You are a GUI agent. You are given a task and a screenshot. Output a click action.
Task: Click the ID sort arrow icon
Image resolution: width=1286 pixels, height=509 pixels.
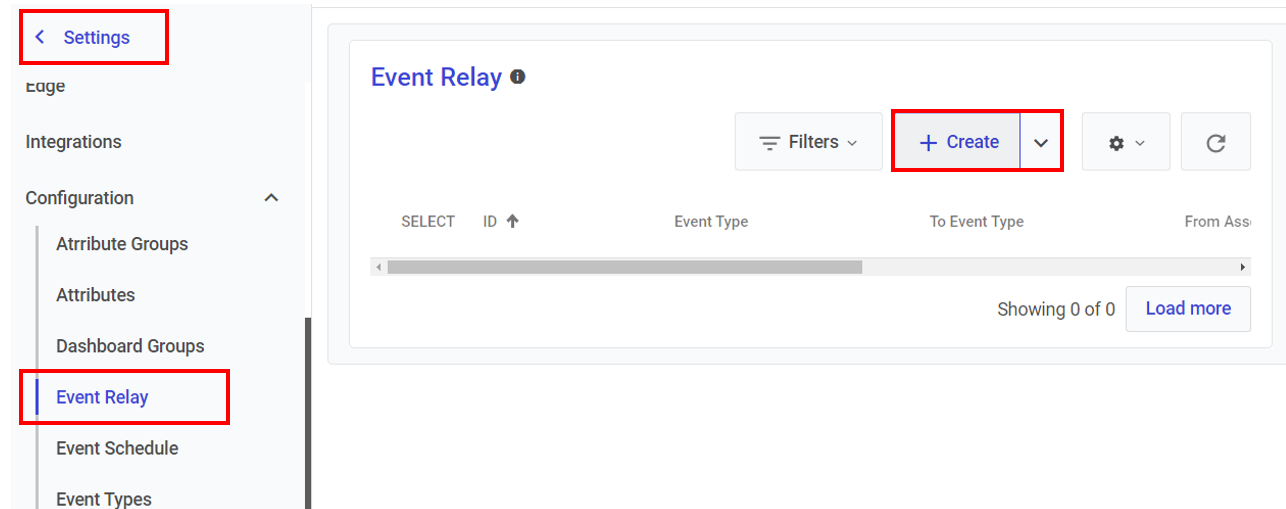513,222
